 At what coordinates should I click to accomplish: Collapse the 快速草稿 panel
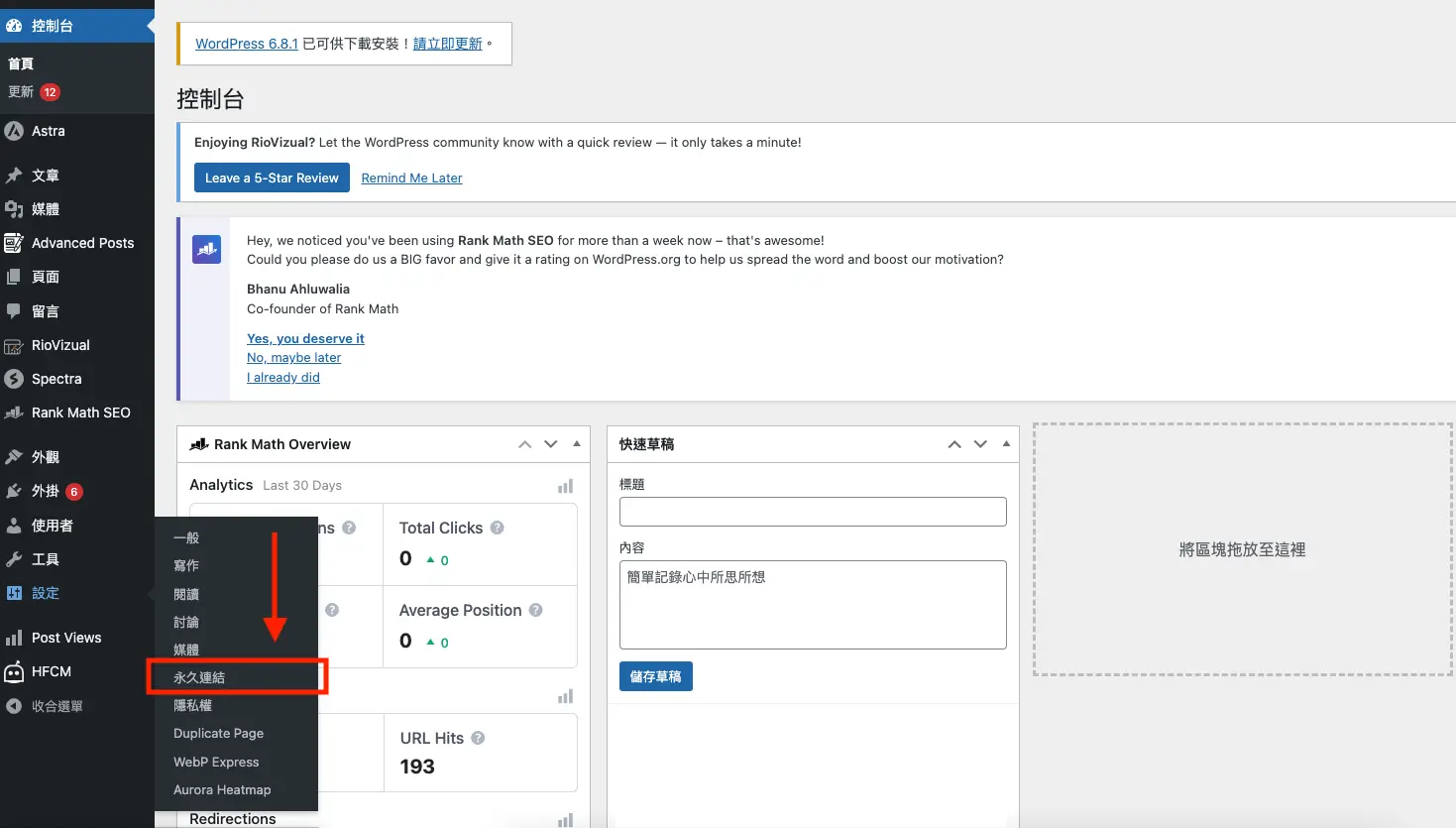pyautogui.click(x=1006, y=444)
